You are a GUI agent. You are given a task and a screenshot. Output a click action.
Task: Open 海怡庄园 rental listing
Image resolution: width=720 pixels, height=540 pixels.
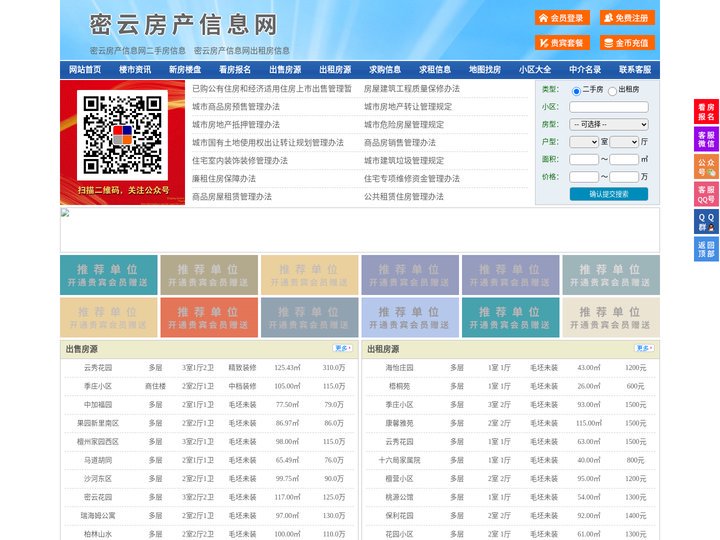[x=399, y=368]
